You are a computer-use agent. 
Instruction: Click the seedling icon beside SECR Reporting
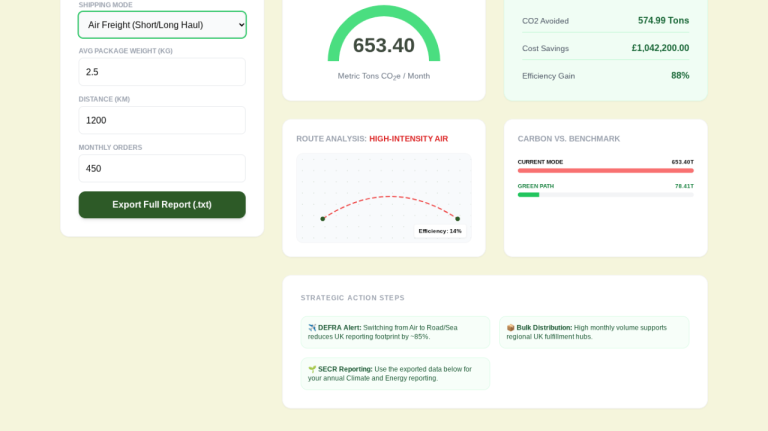coord(312,369)
